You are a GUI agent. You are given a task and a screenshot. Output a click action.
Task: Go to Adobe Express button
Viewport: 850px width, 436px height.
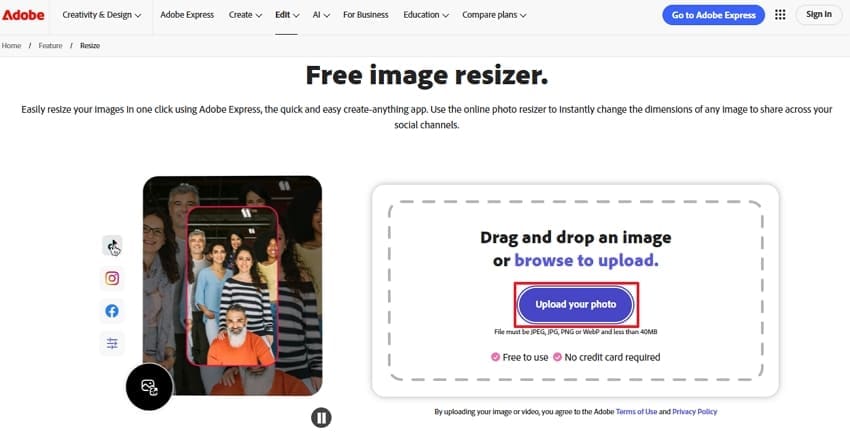[x=713, y=15]
